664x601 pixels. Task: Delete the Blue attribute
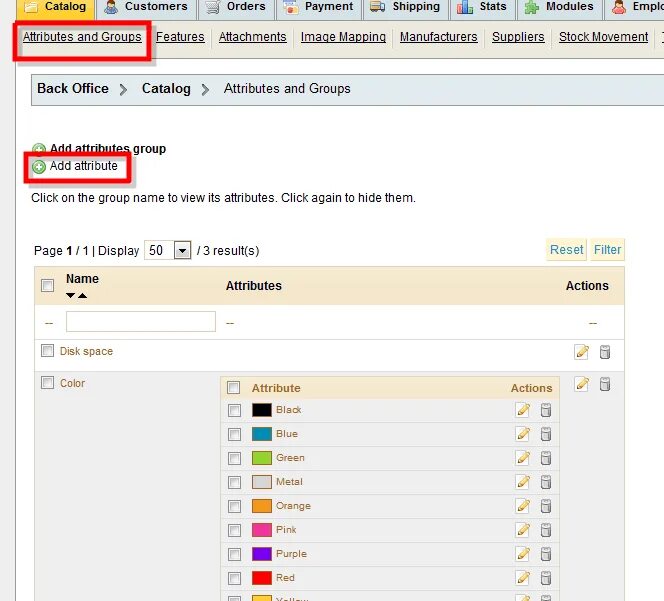546,434
